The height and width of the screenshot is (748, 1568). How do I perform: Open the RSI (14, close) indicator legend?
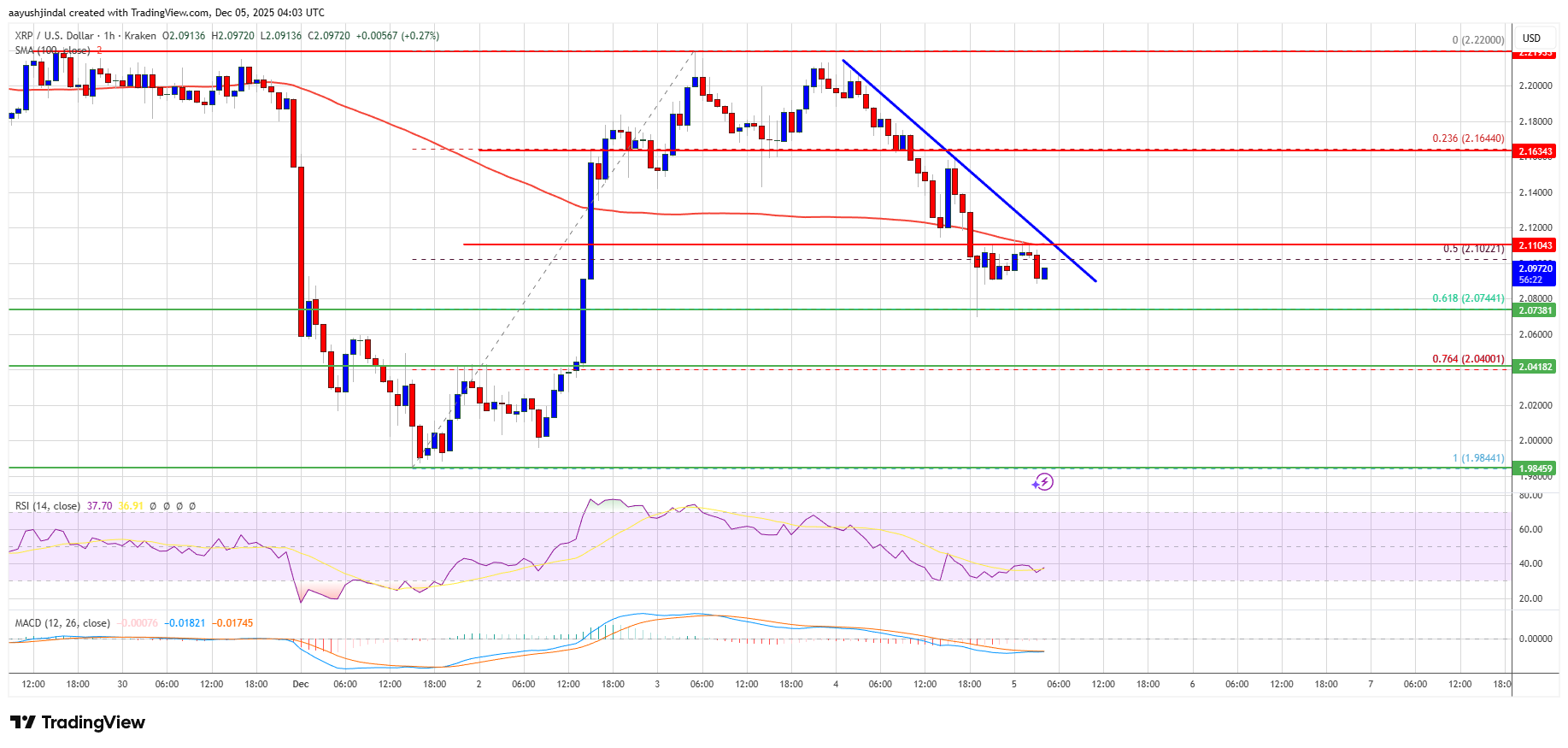48,506
